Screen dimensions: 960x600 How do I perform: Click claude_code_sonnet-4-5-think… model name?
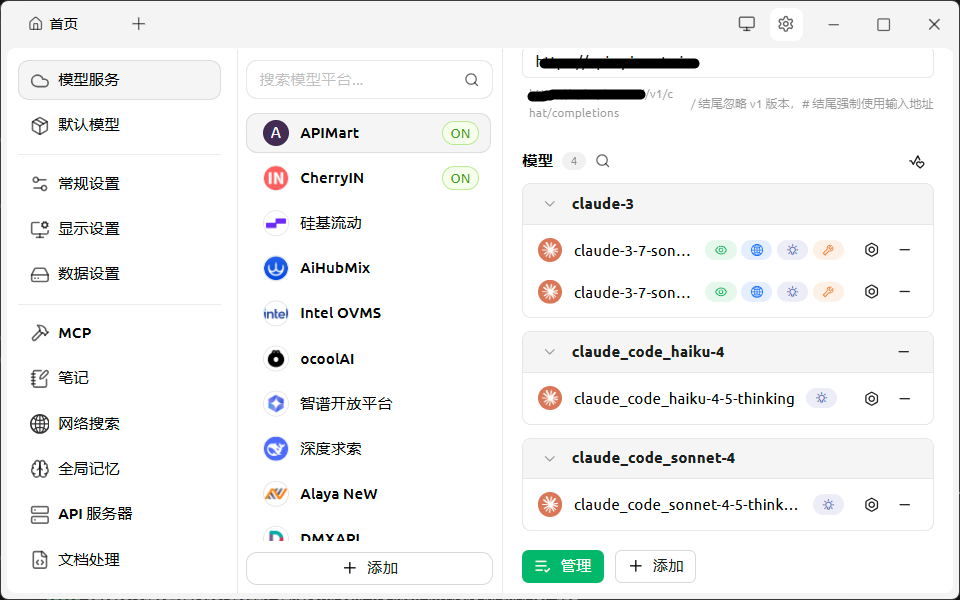686,505
